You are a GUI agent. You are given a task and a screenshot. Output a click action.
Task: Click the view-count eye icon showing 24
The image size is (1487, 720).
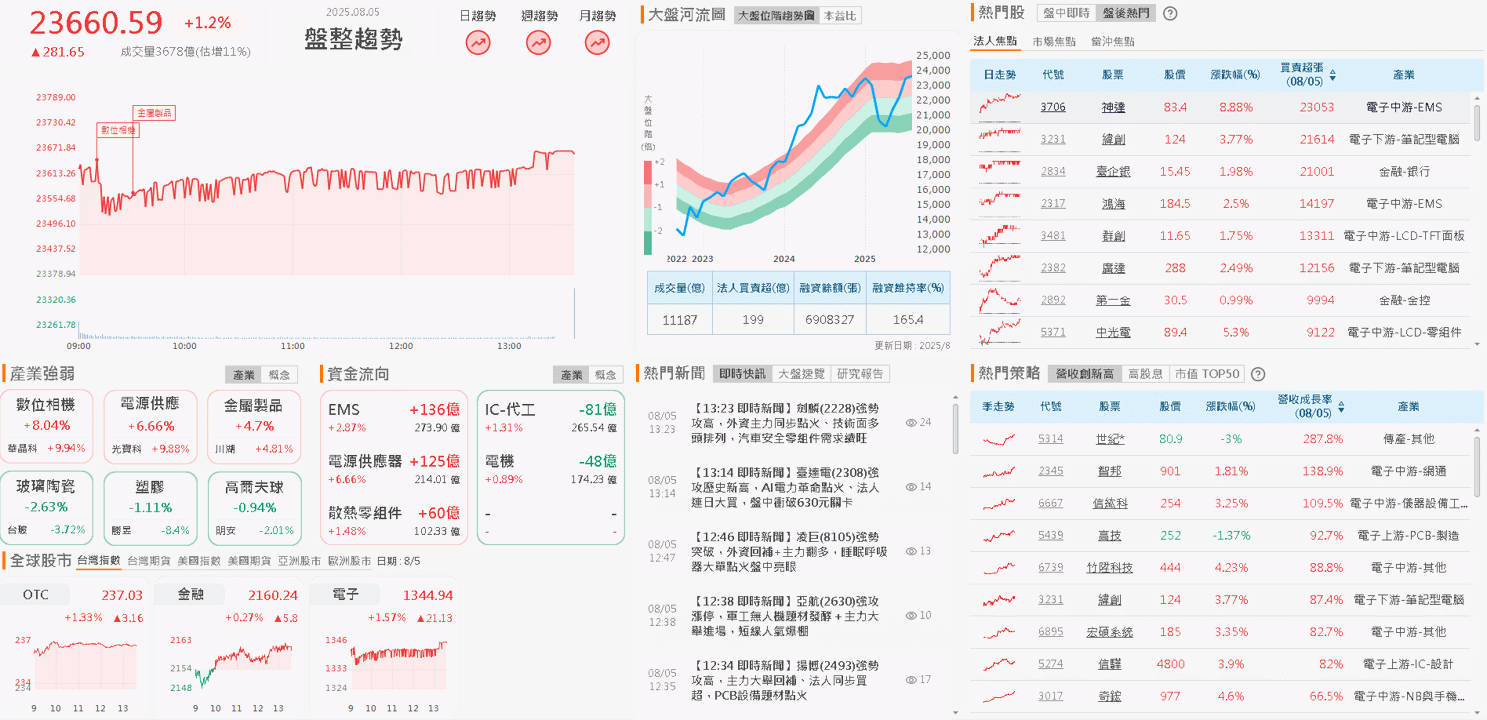tap(911, 423)
